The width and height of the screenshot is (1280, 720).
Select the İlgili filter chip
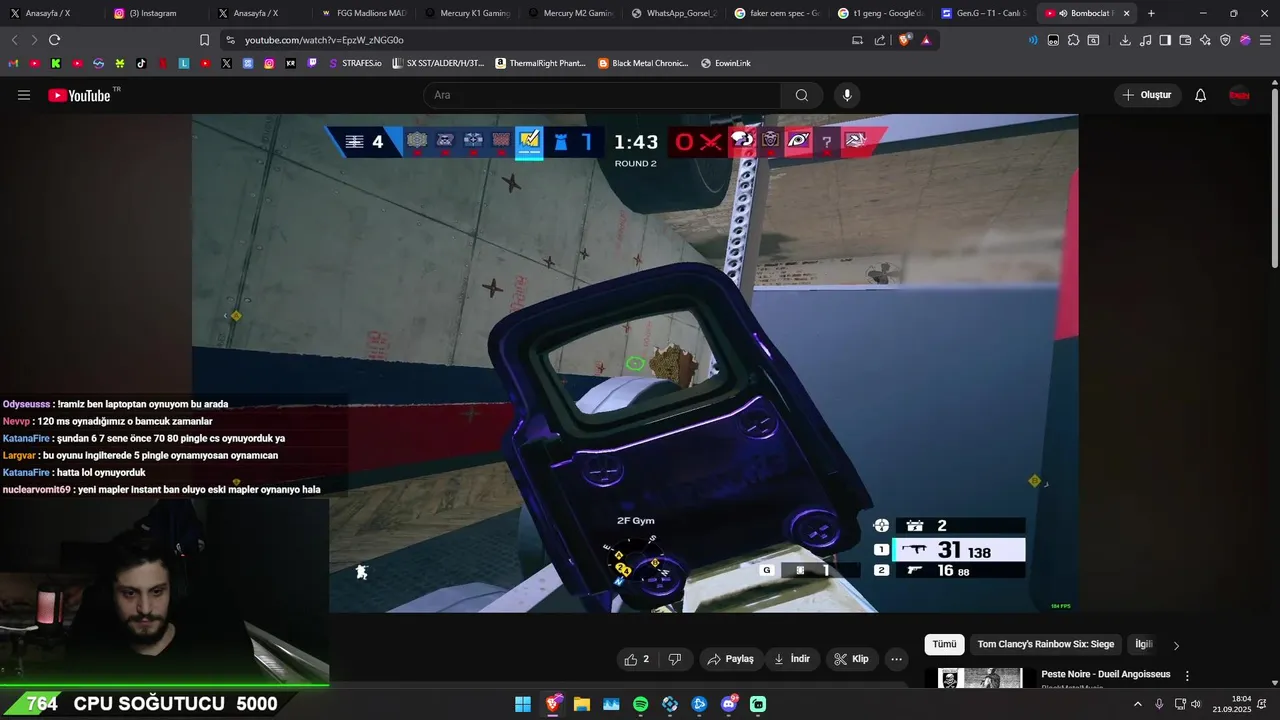(x=1143, y=645)
